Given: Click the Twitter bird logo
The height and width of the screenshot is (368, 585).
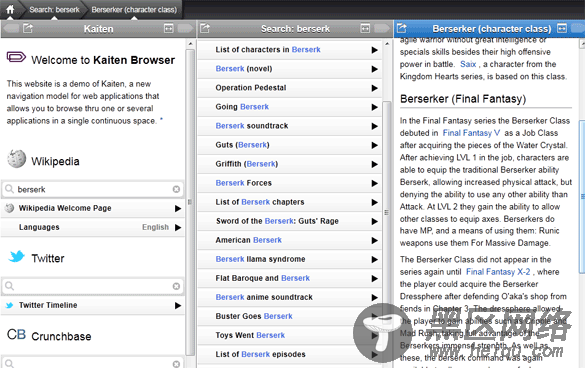Looking at the screenshot, I should (x=16, y=256).
